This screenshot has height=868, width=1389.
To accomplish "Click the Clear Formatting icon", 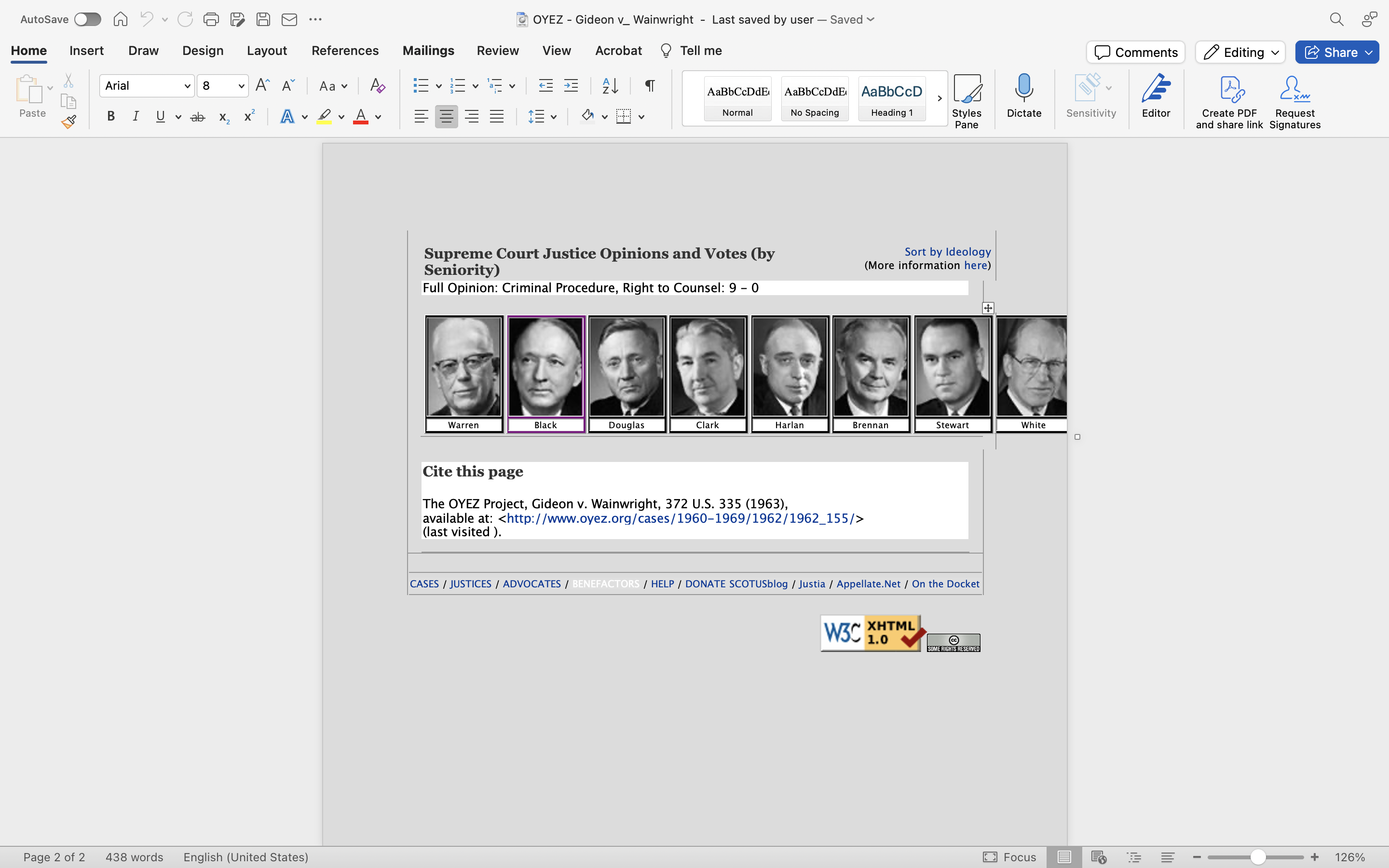I will pyautogui.click(x=377, y=86).
